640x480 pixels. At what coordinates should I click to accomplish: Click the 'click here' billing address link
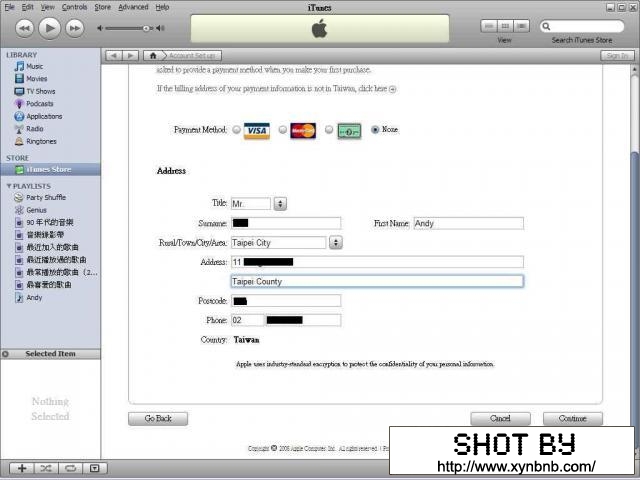click(x=377, y=89)
